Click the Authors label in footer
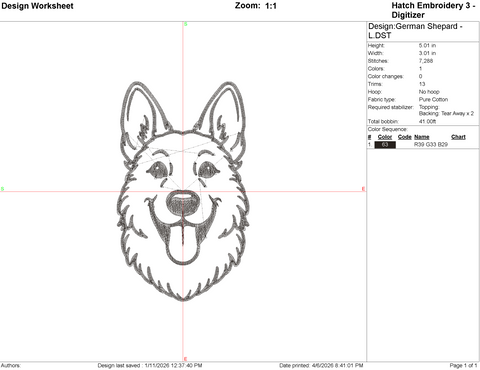The width and height of the screenshot is (480, 370). click(x=10, y=365)
